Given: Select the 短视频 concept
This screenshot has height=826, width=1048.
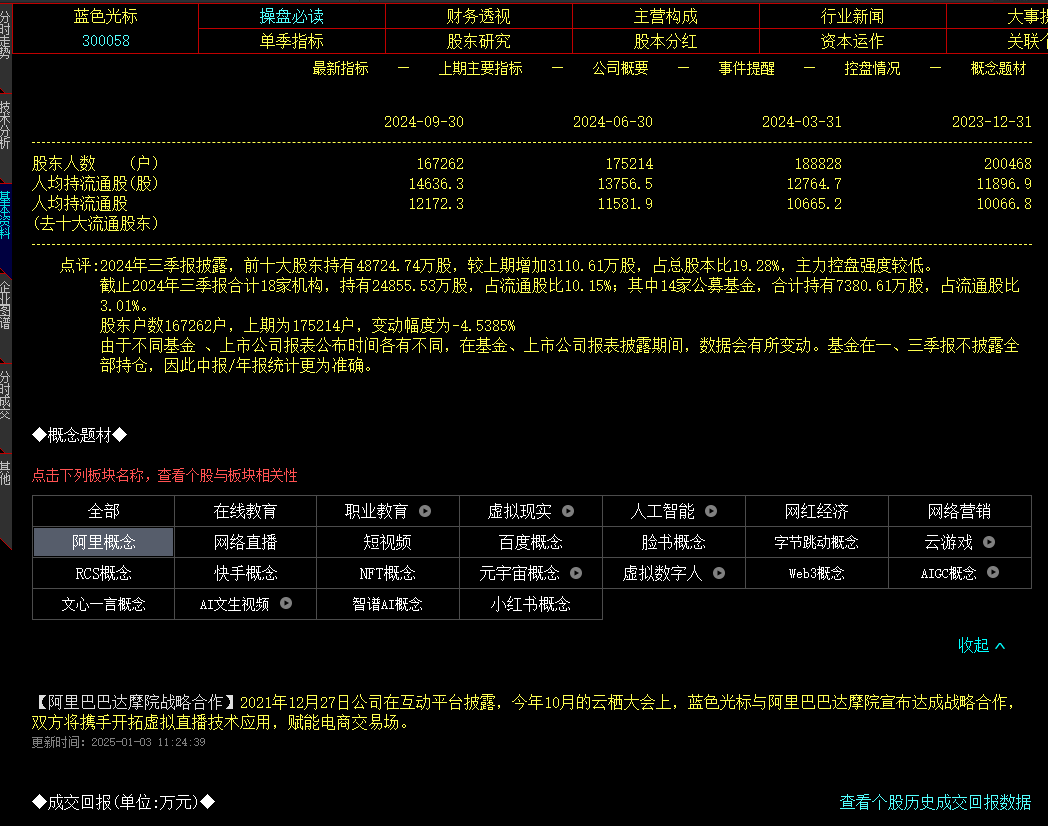Looking at the screenshot, I should [x=388, y=542].
